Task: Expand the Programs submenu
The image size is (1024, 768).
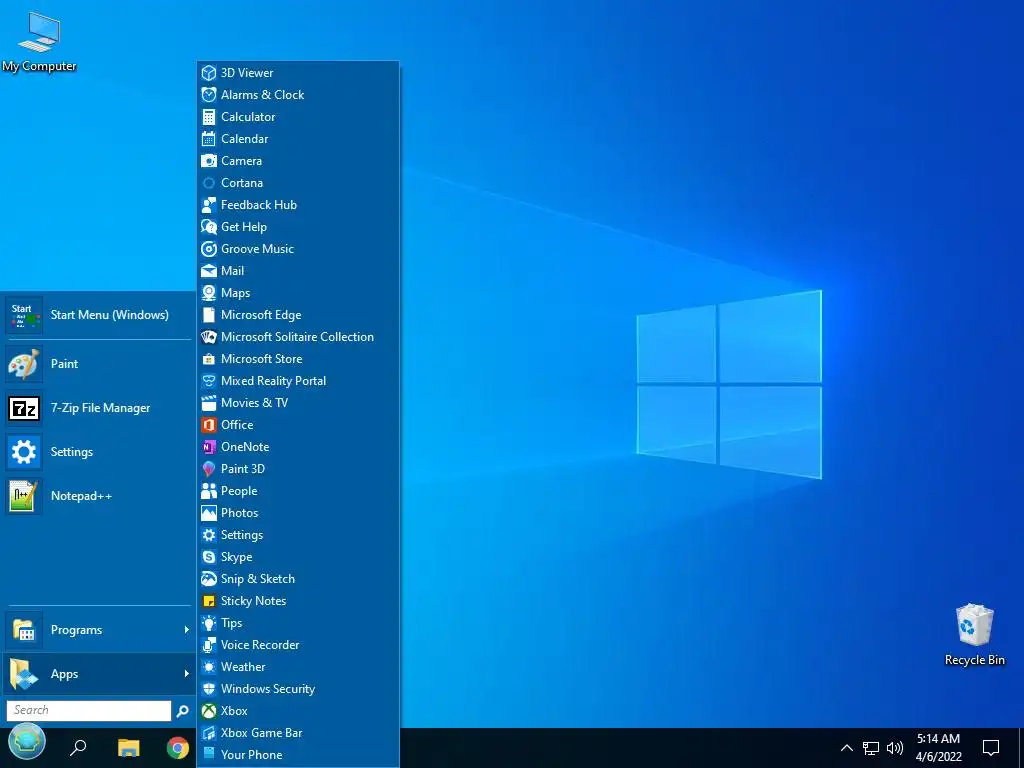Action: 99,630
